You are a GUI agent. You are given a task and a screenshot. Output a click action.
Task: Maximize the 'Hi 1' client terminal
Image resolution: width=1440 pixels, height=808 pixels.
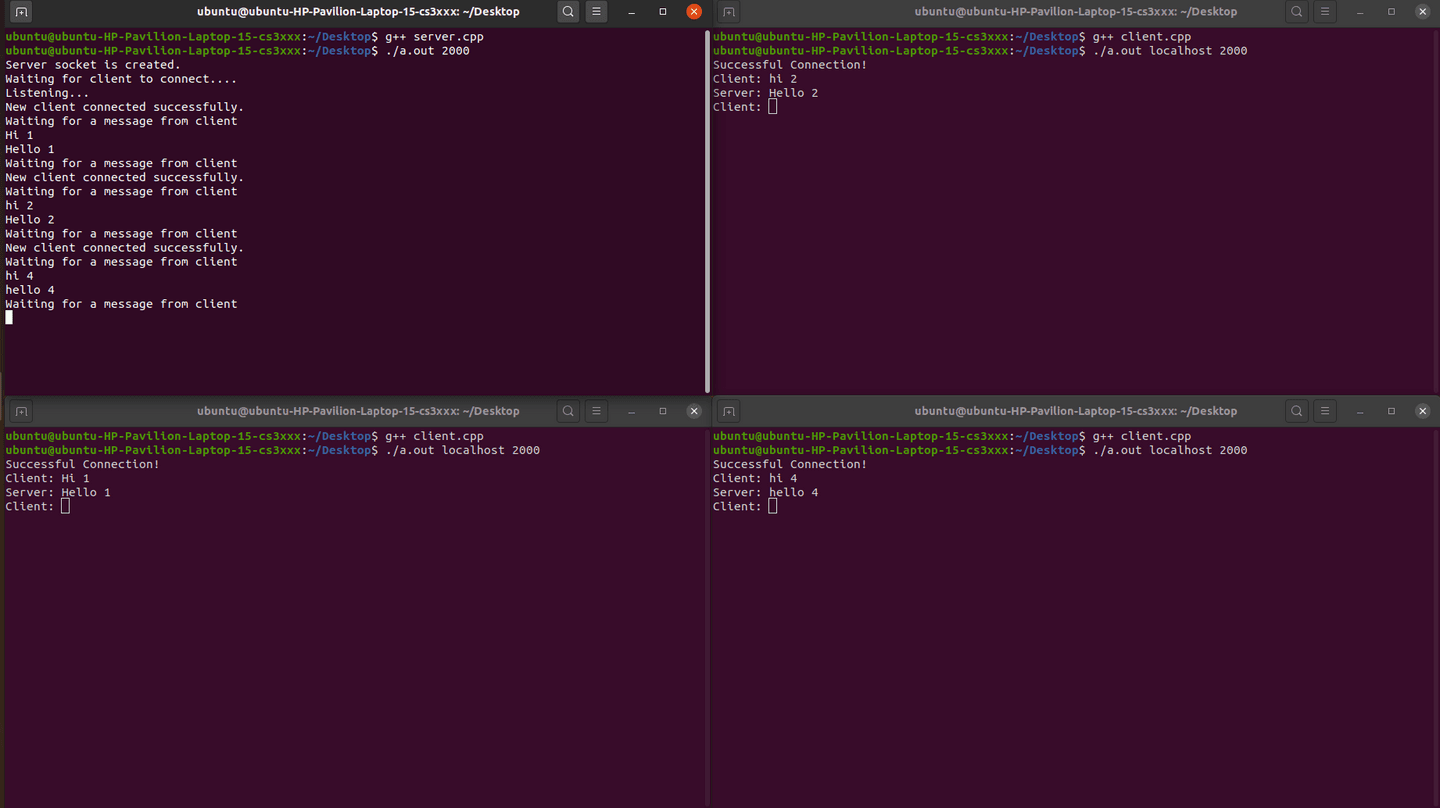(663, 411)
